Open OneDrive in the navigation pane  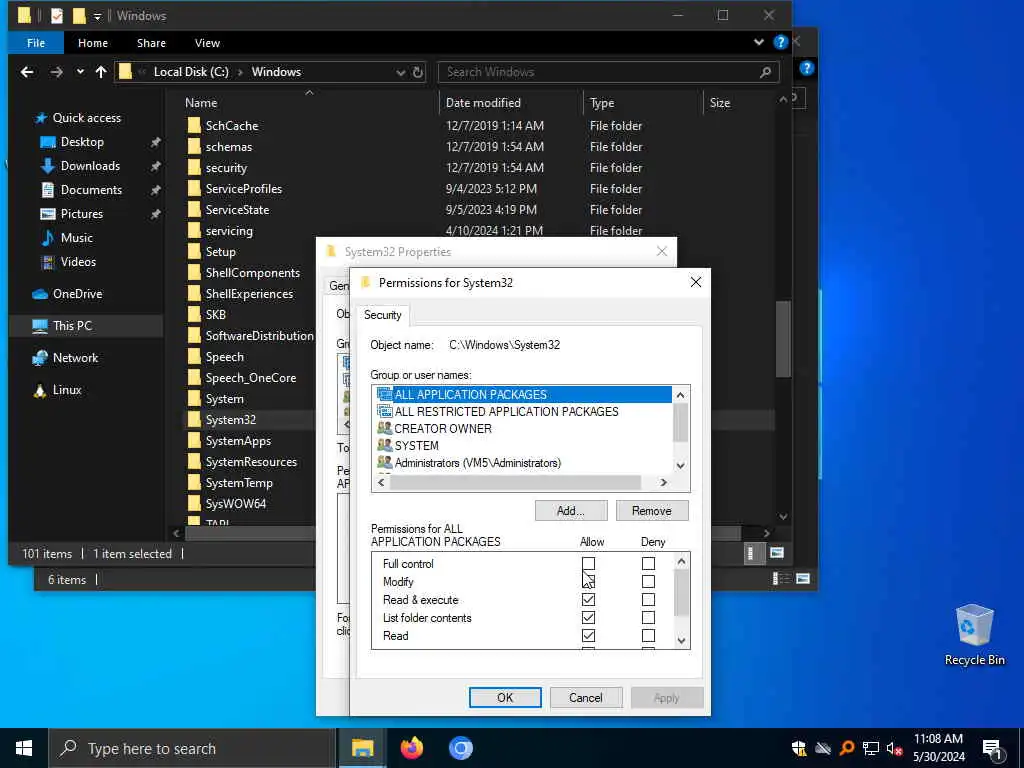pyautogui.click(x=77, y=294)
